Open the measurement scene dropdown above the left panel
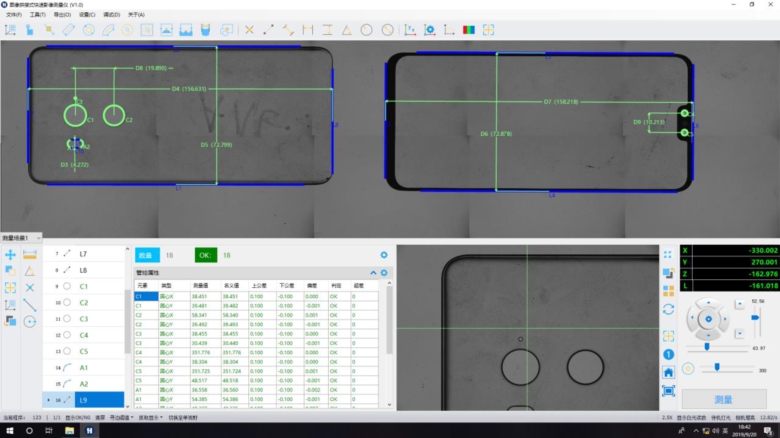Image resolution: width=780 pixels, height=438 pixels. coord(21,238)
